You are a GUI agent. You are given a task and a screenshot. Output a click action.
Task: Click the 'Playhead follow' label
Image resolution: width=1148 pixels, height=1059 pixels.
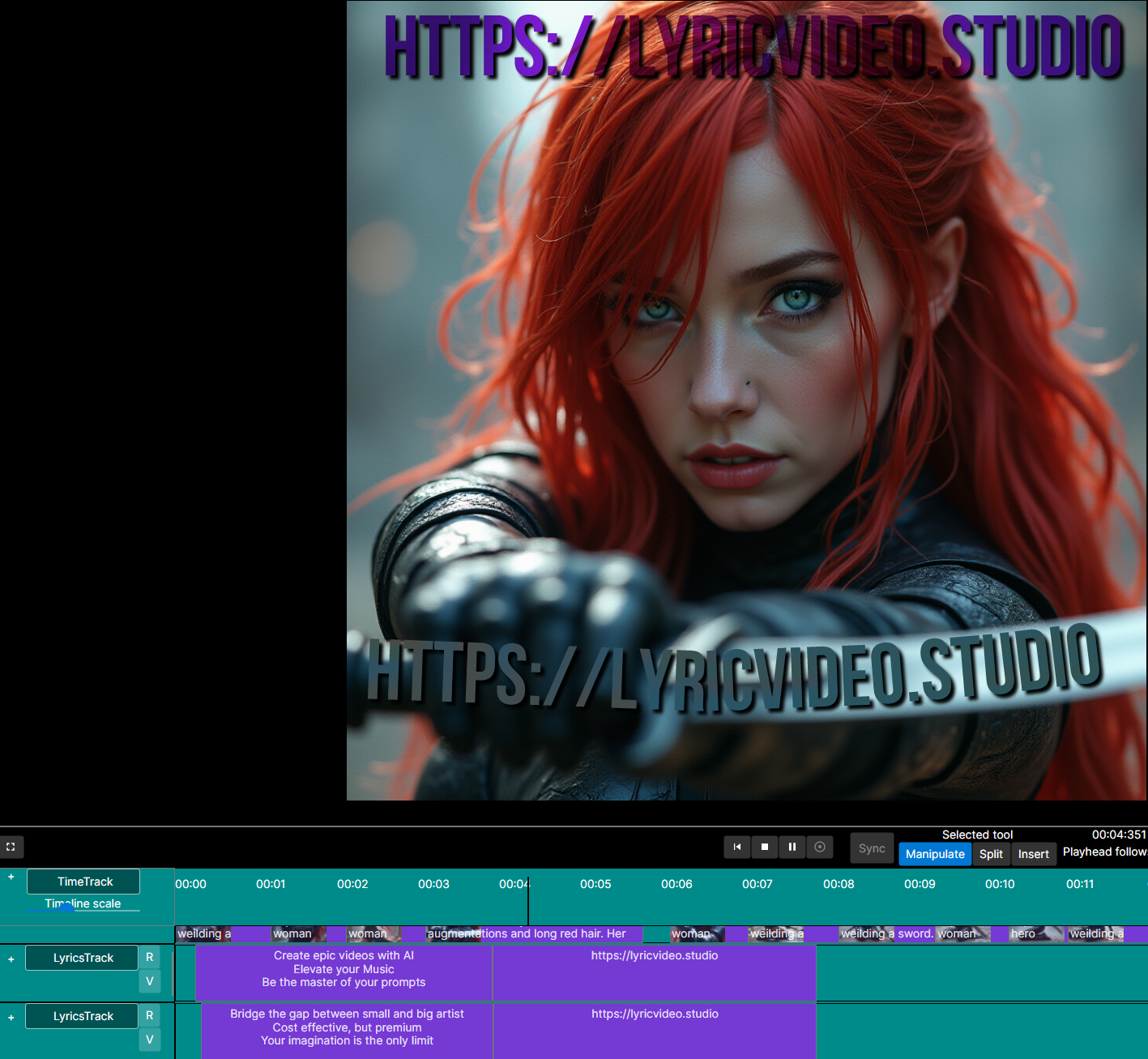1105,852
